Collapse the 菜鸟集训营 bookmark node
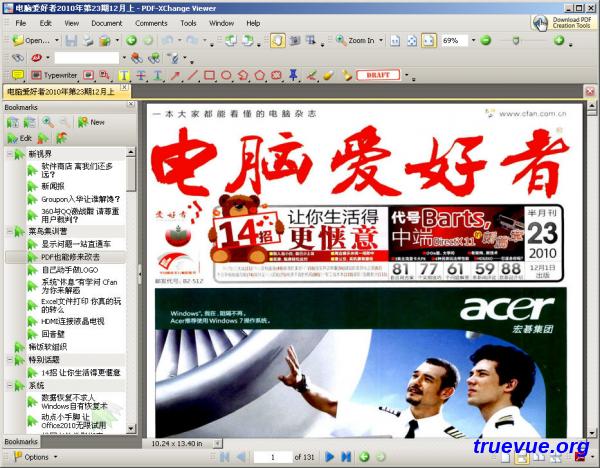 tap(9, 231)
